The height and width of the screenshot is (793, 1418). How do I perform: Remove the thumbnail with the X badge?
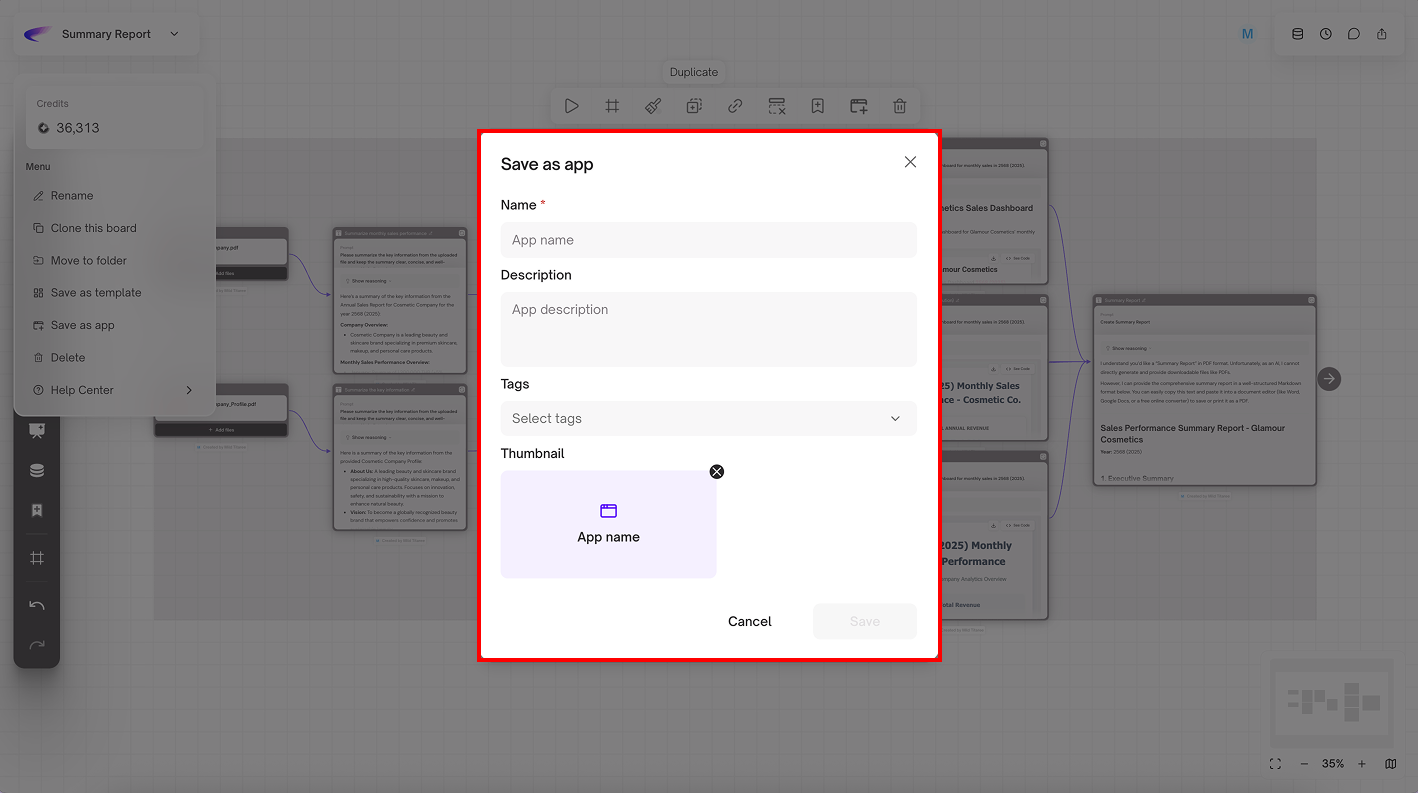(716, 472)
